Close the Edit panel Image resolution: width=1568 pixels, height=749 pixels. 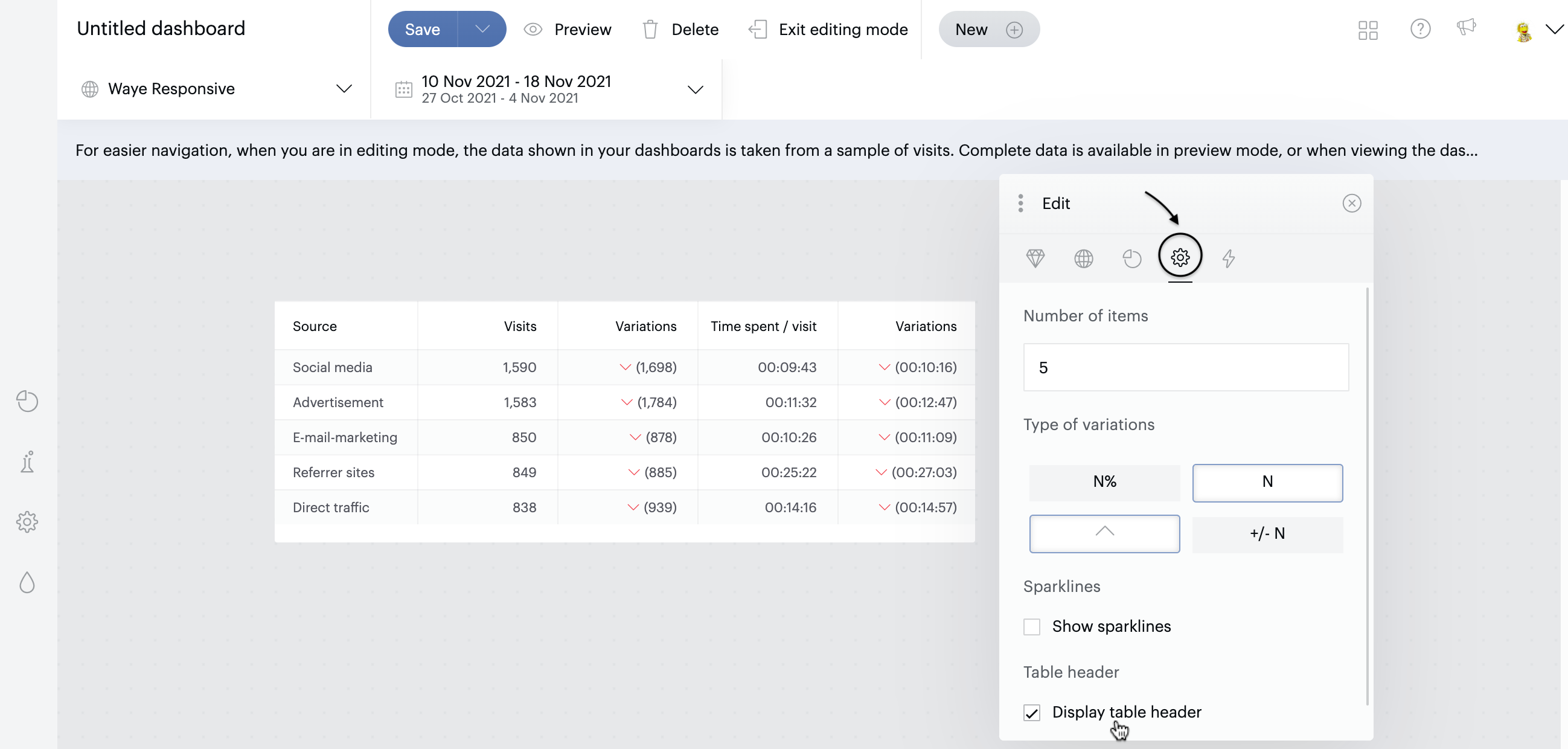point(1351,204)
